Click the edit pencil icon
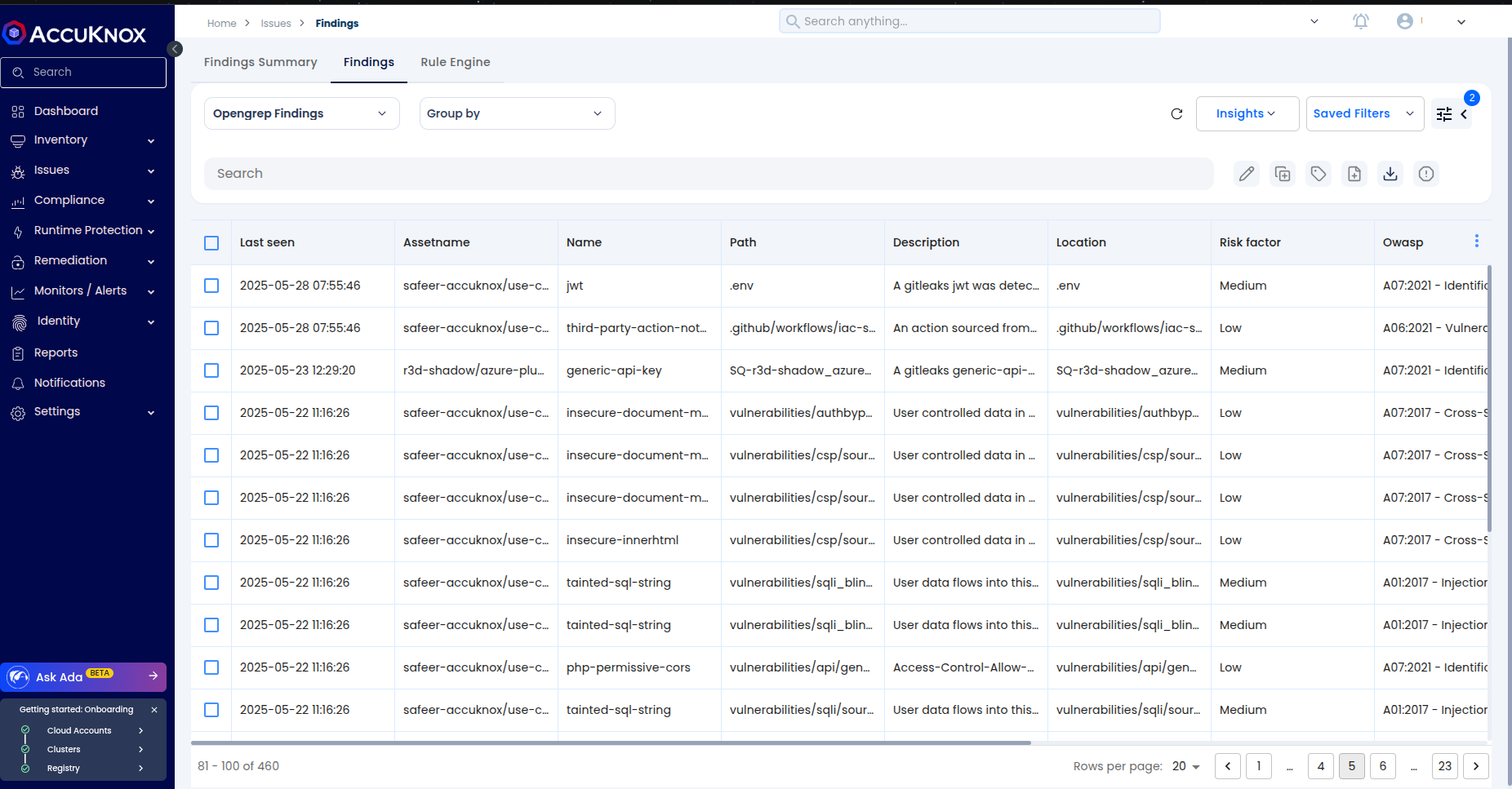 1247,174
